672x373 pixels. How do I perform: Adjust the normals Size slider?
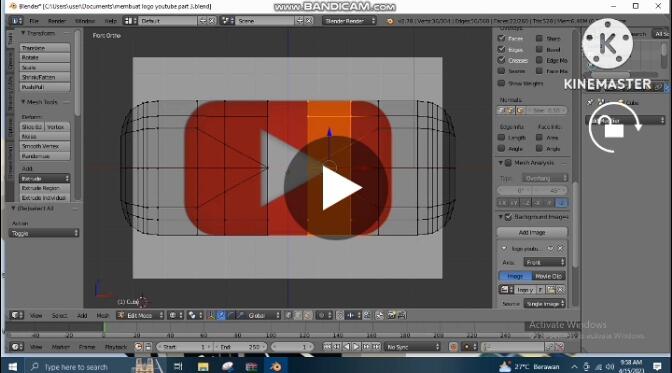pos(547,110)
